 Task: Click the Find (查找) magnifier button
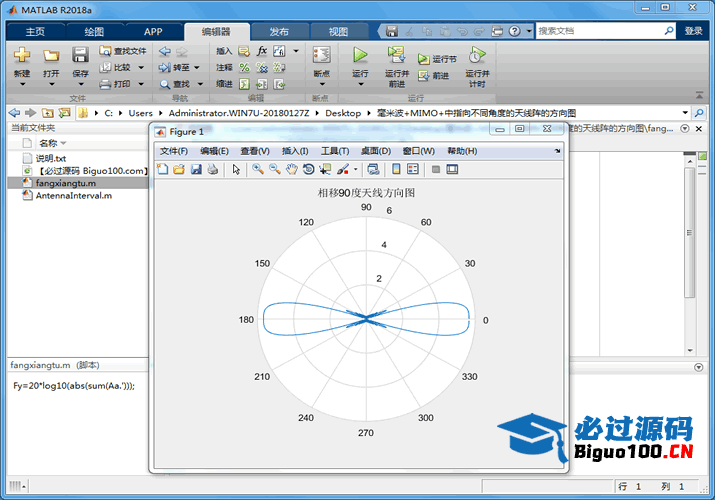pos(175,84)
